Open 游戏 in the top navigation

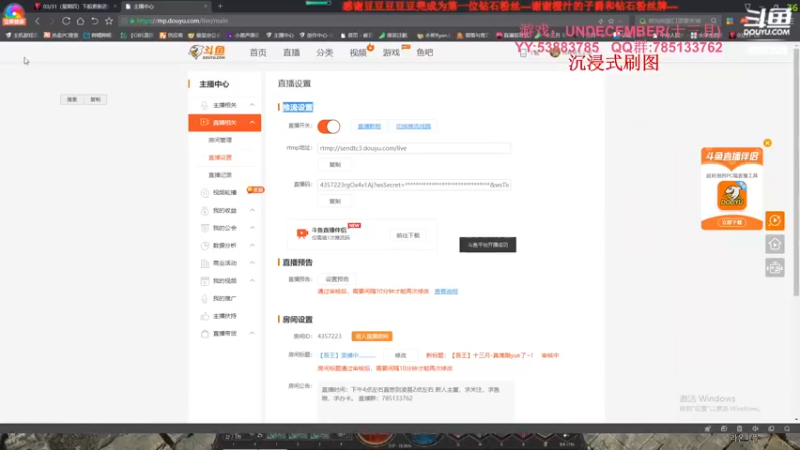pos(391,53)
